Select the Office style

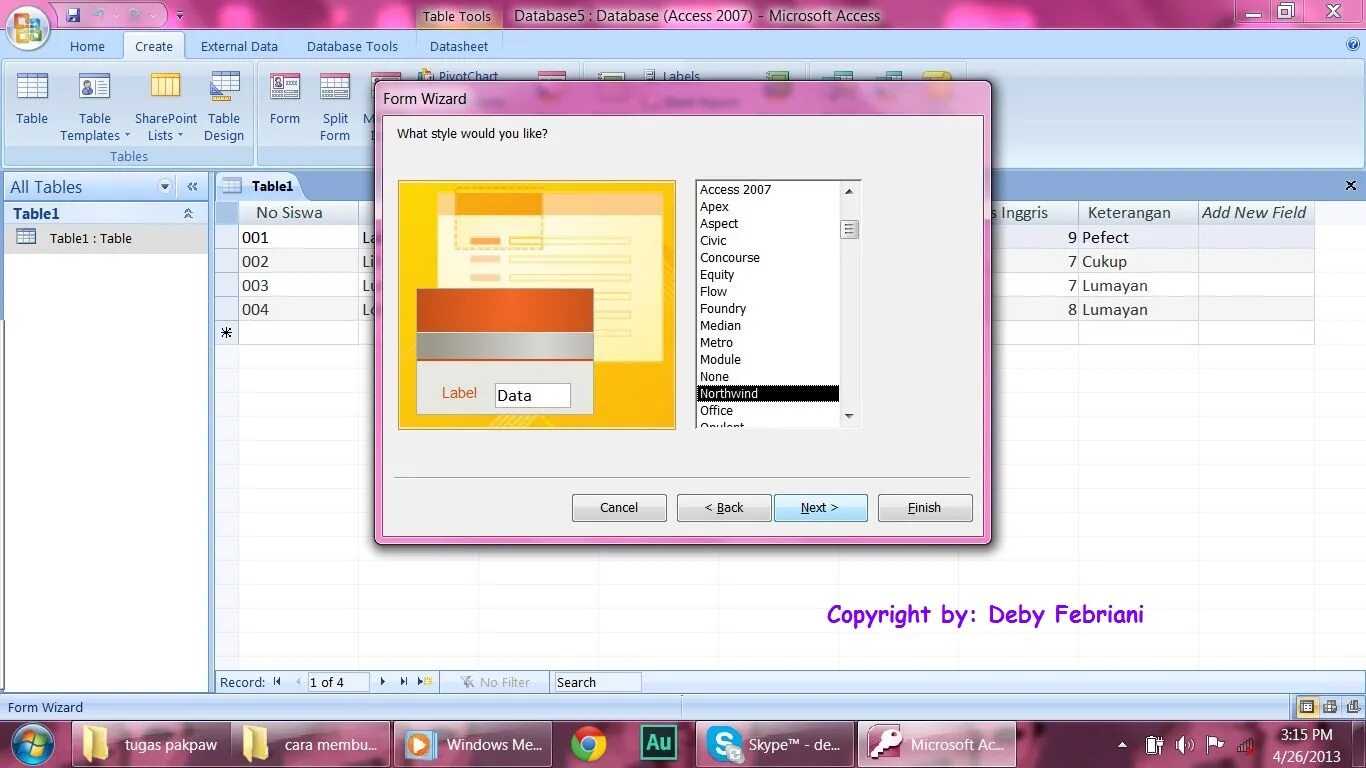[x=768, y=410]
